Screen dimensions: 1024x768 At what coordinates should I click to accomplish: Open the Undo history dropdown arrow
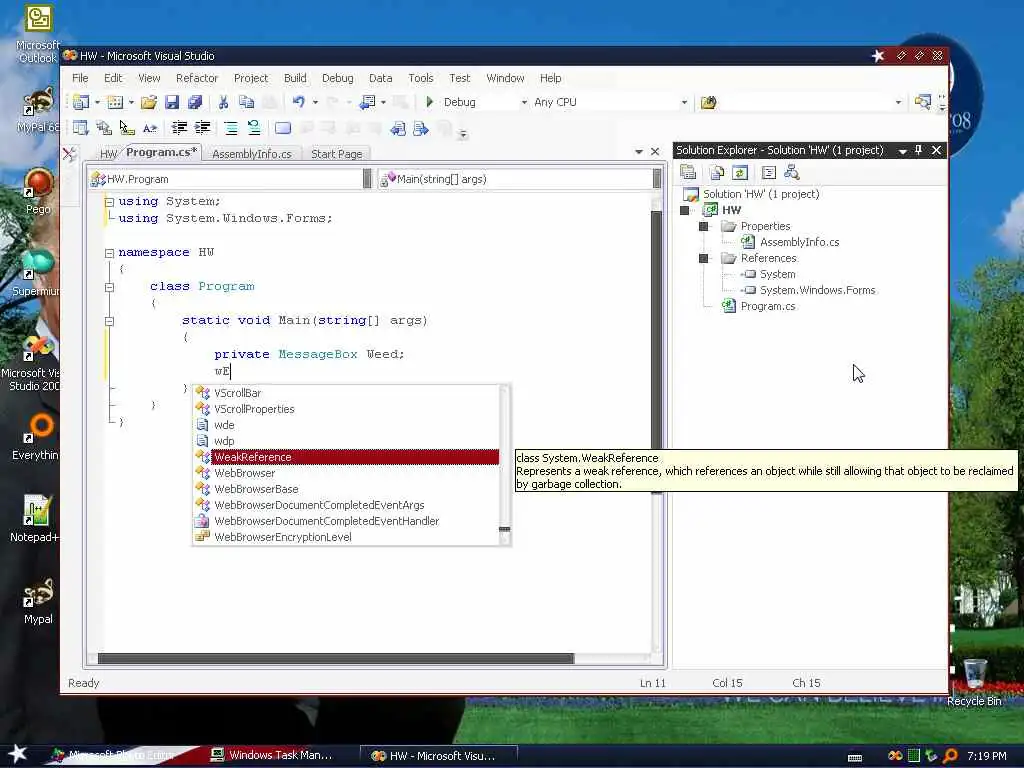click(x=315, y=103)
